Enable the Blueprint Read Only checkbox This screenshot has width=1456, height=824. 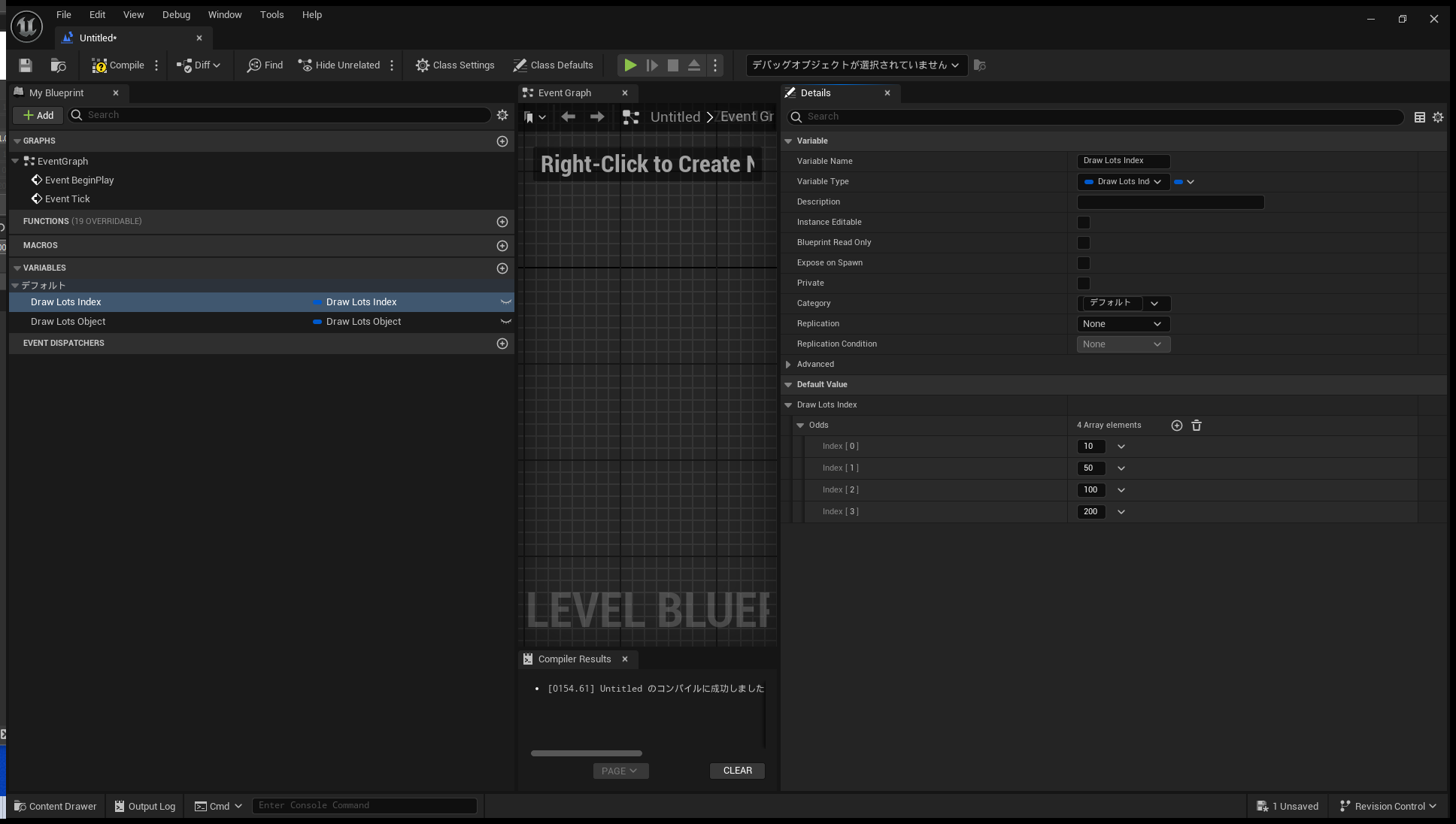(1084, 243)
